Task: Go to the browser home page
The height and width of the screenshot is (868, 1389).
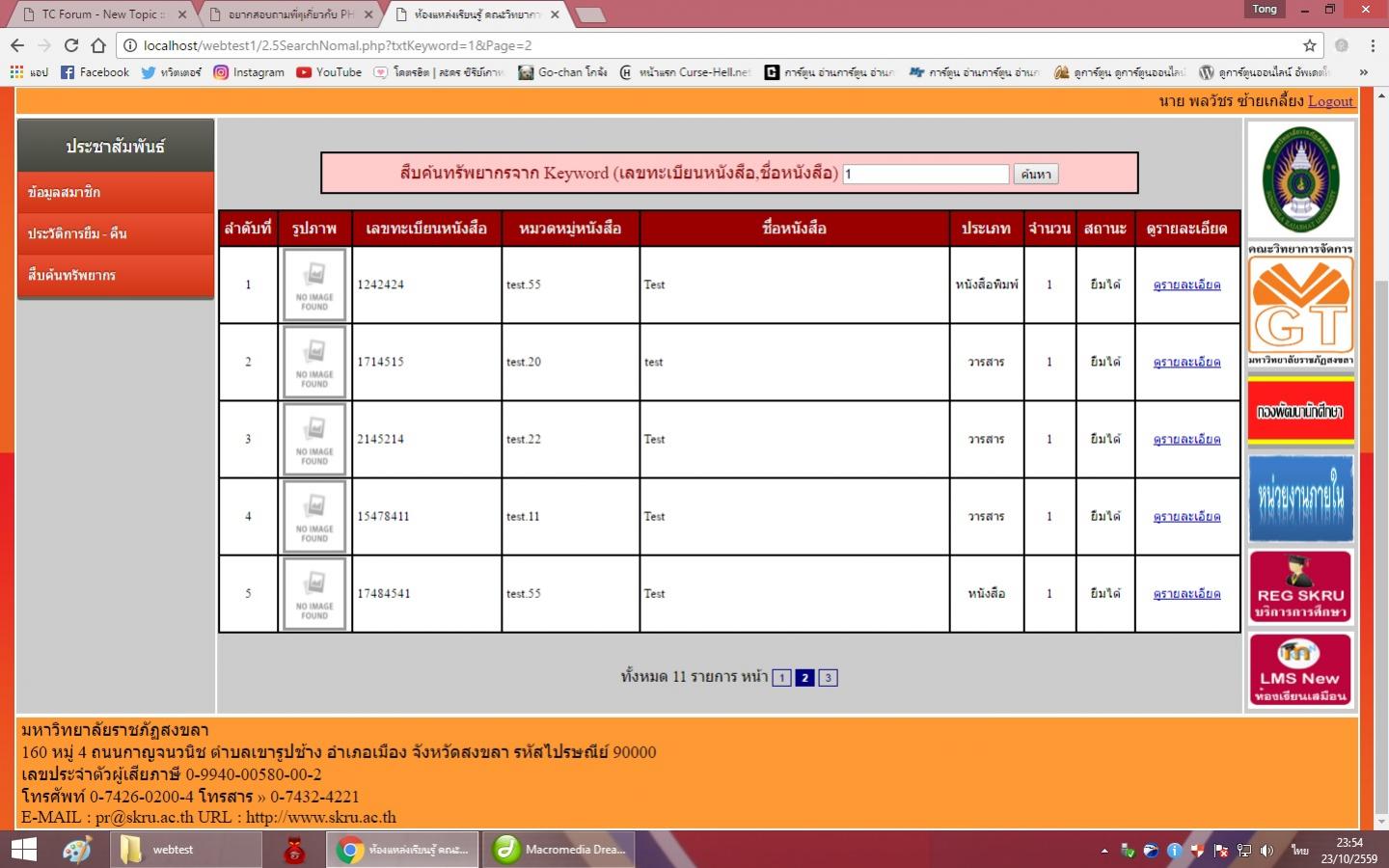Action: (x=98, y=45)
